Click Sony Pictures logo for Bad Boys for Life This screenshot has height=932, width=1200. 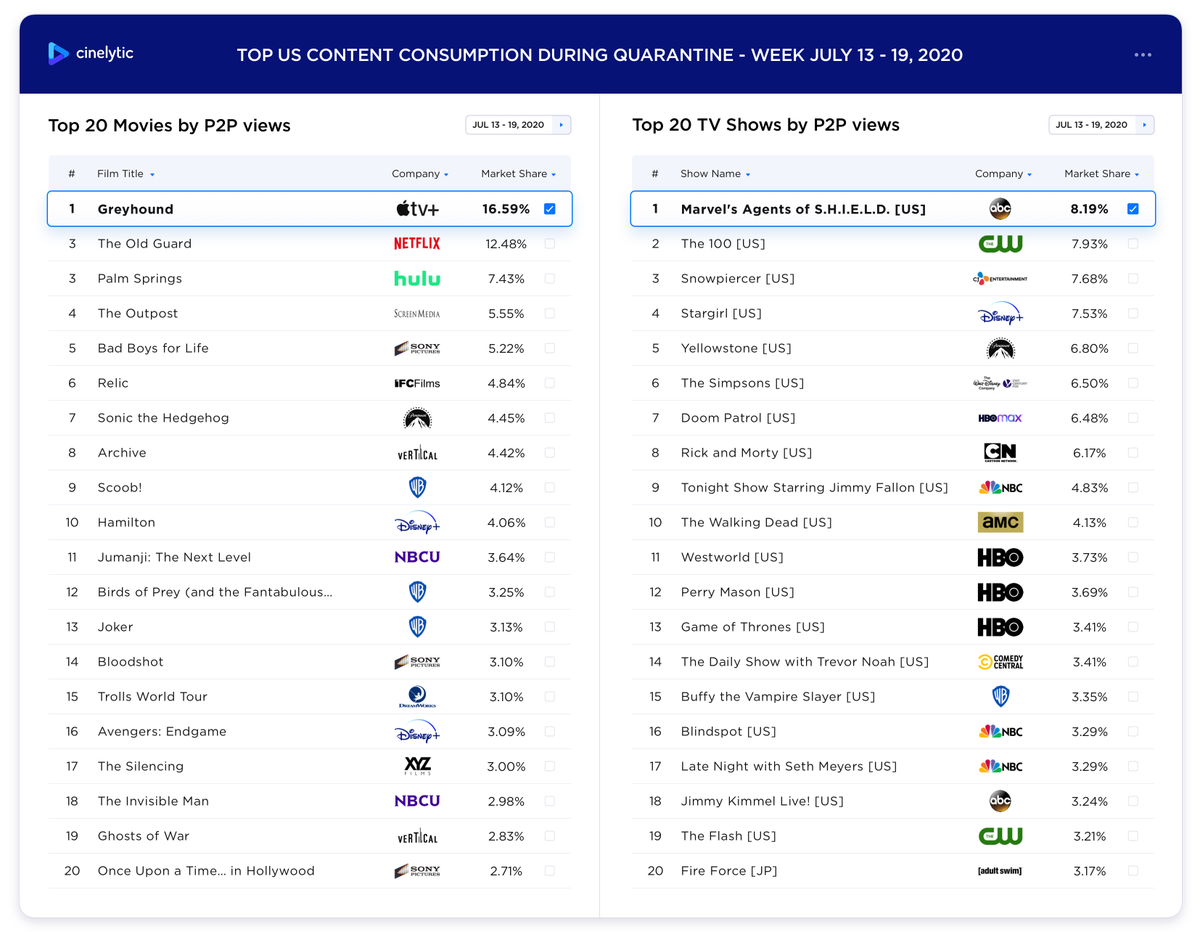417,348
